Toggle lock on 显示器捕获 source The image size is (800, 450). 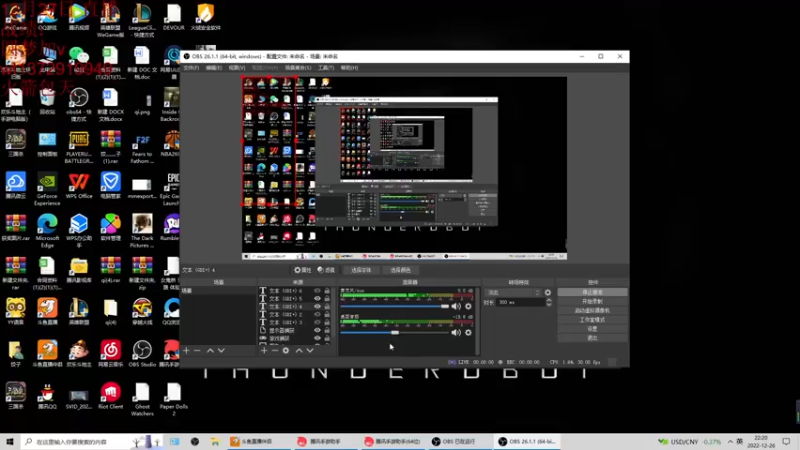[327, 330]
